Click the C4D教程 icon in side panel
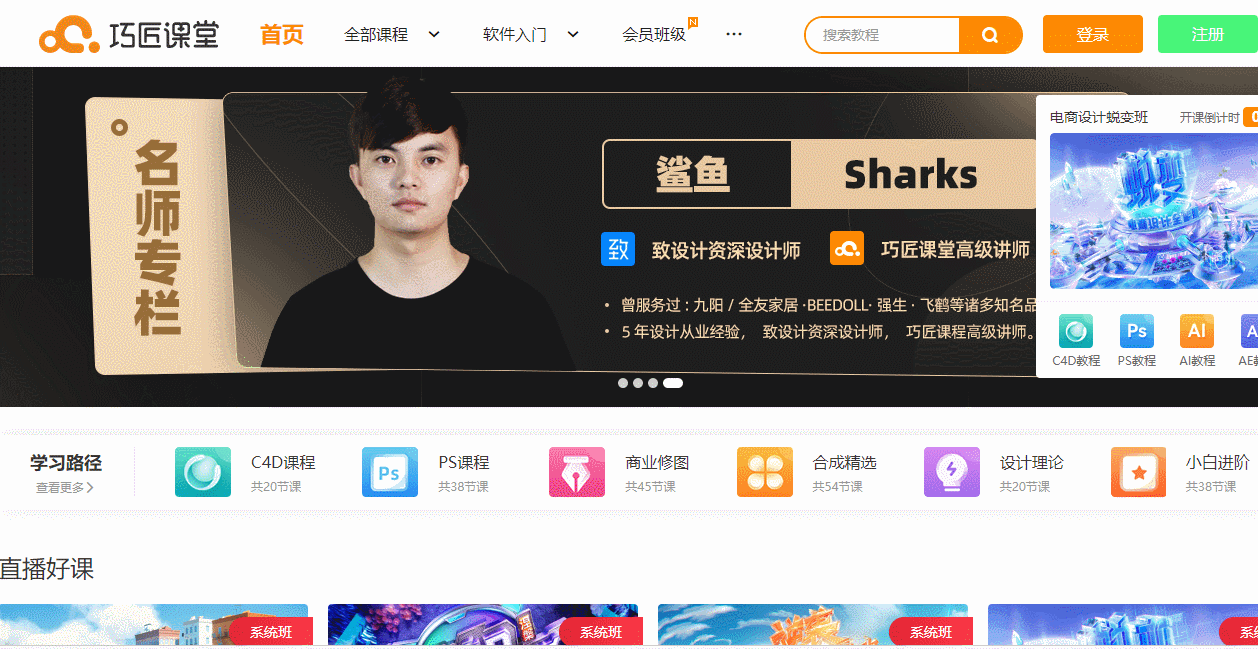Screen dimensions: 1258x649 point(1076,331)
